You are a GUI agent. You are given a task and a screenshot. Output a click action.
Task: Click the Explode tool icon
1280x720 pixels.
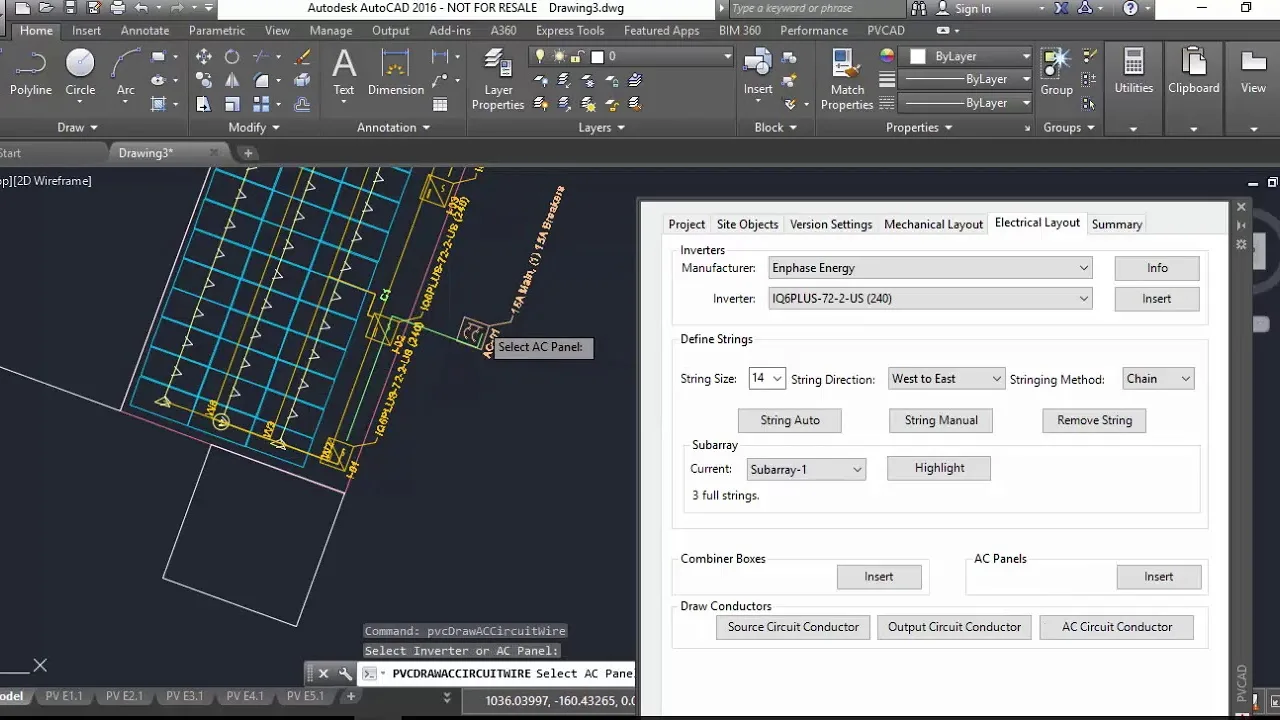coord(301,80)
